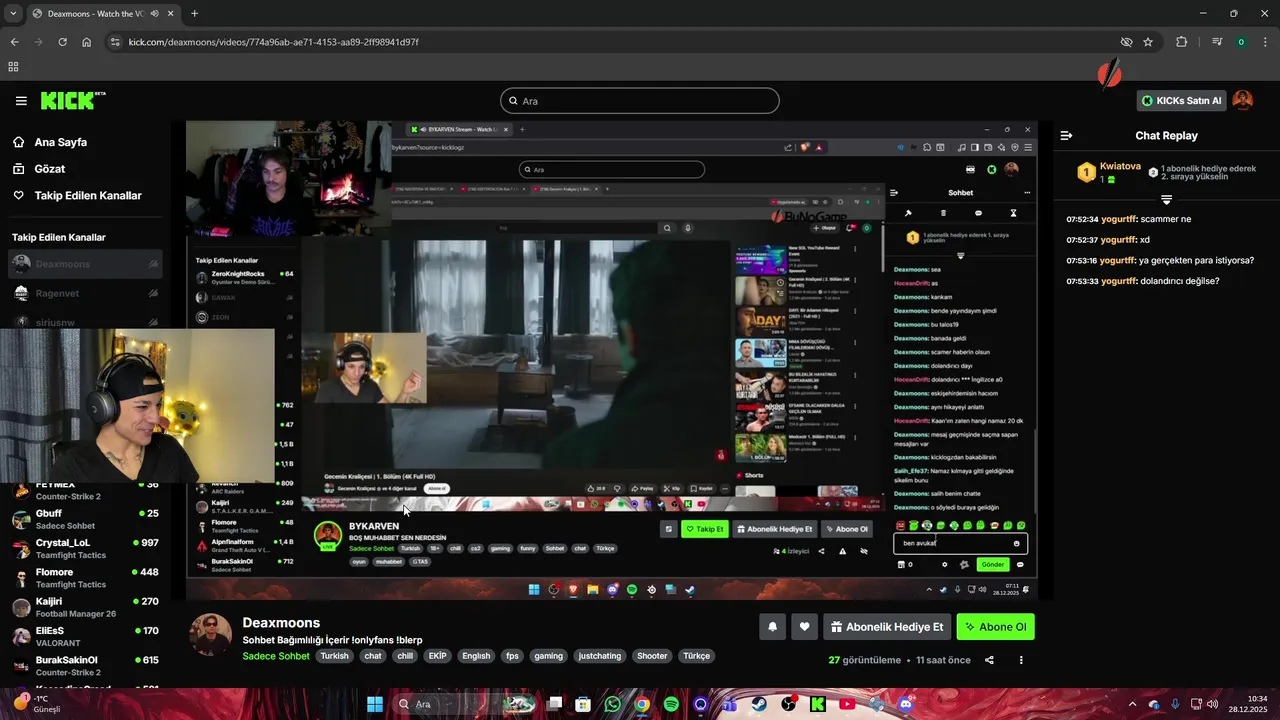Click Abonelik Hediye Et button
1280x720 pixels.
click(887, 627)
